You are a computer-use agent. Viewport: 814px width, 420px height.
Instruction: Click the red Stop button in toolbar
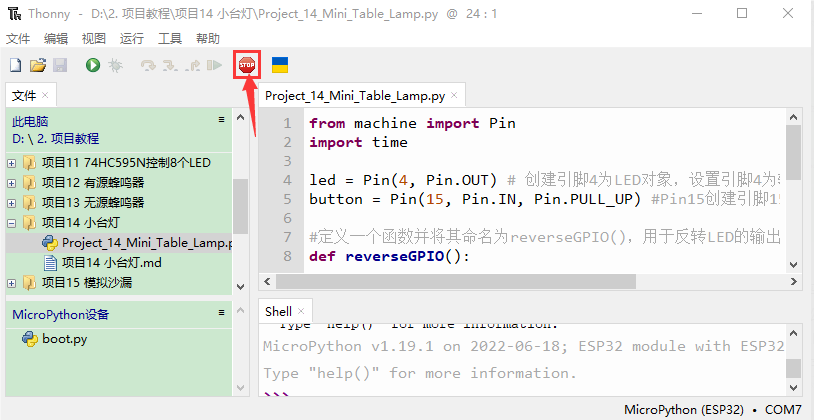click(246, 65)
